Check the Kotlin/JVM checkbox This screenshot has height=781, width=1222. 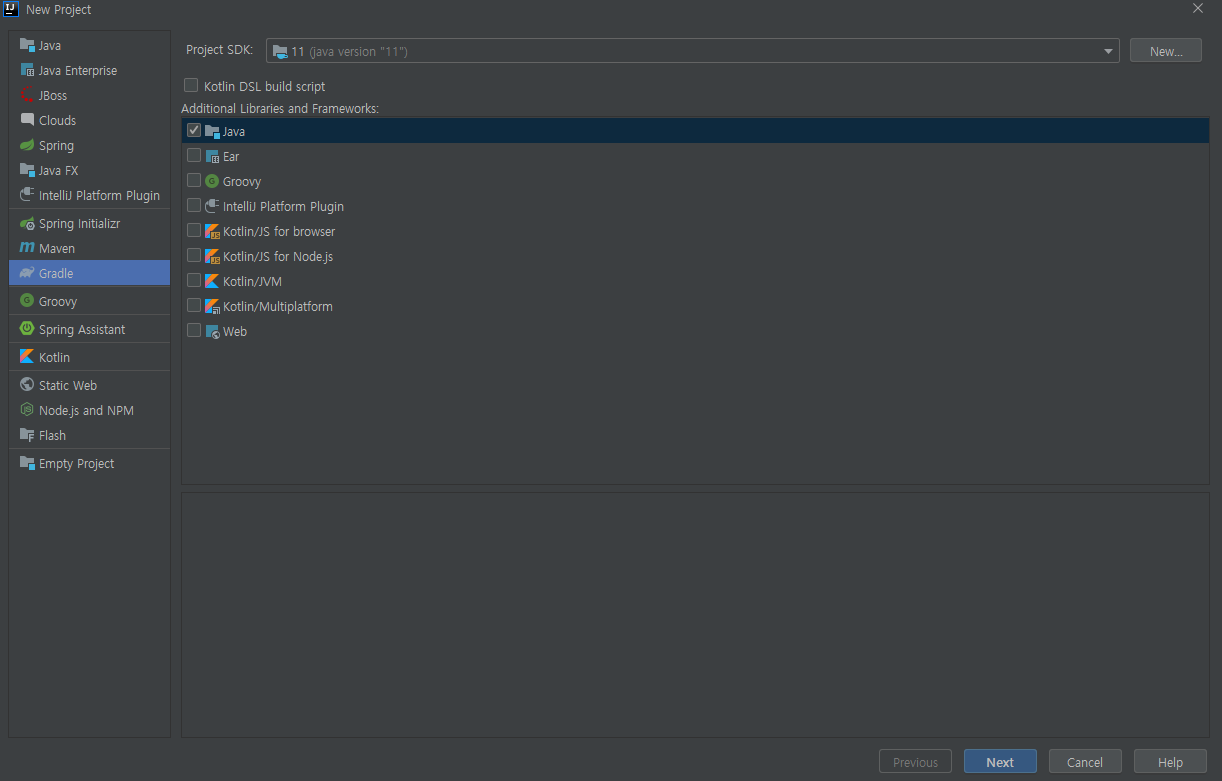coord(194,280)
